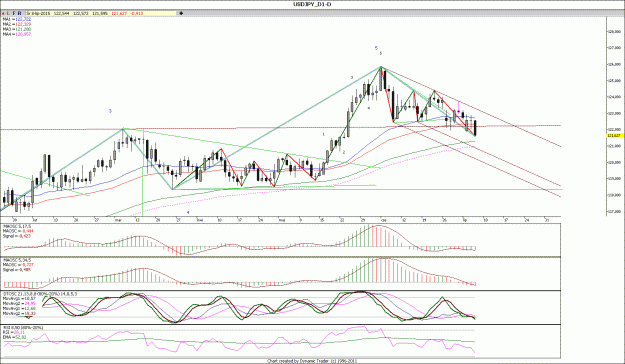This screenshot has height=364, width=625.
Task: Click the black diamond marker after data bar
Action: 181,13
